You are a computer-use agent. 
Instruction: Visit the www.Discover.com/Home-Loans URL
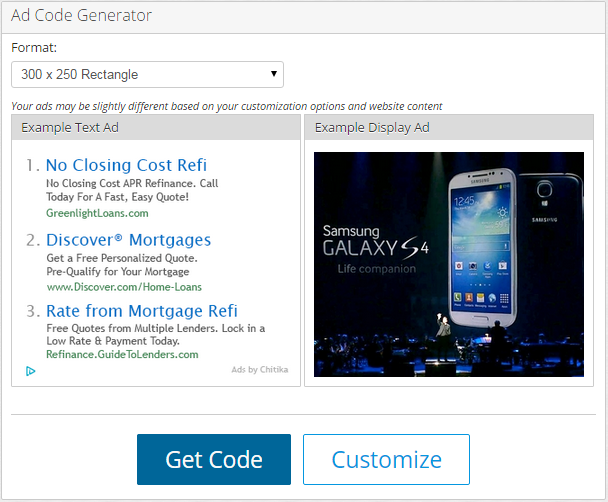[124, 287]
